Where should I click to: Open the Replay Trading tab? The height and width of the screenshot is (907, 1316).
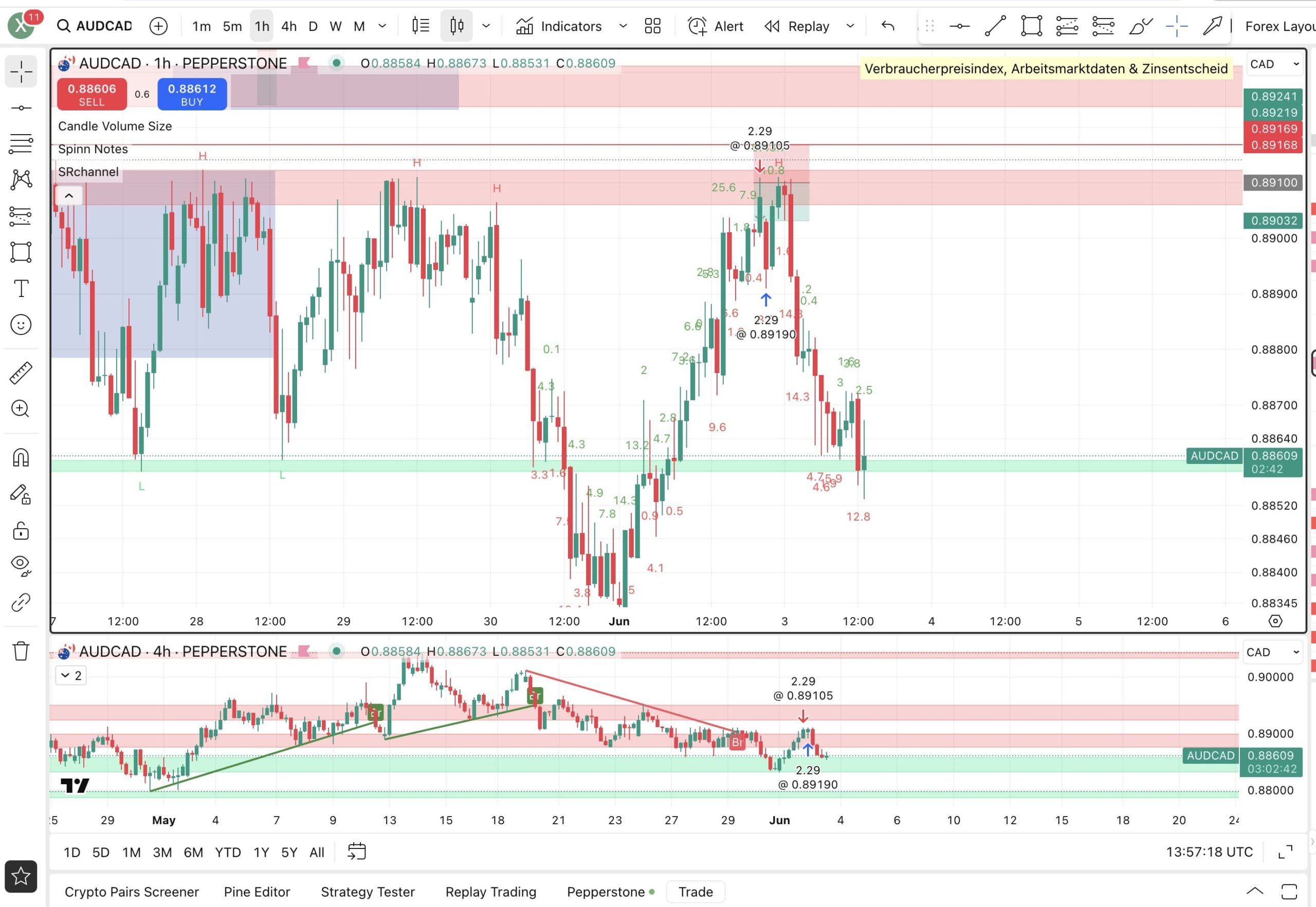point(490,892)
